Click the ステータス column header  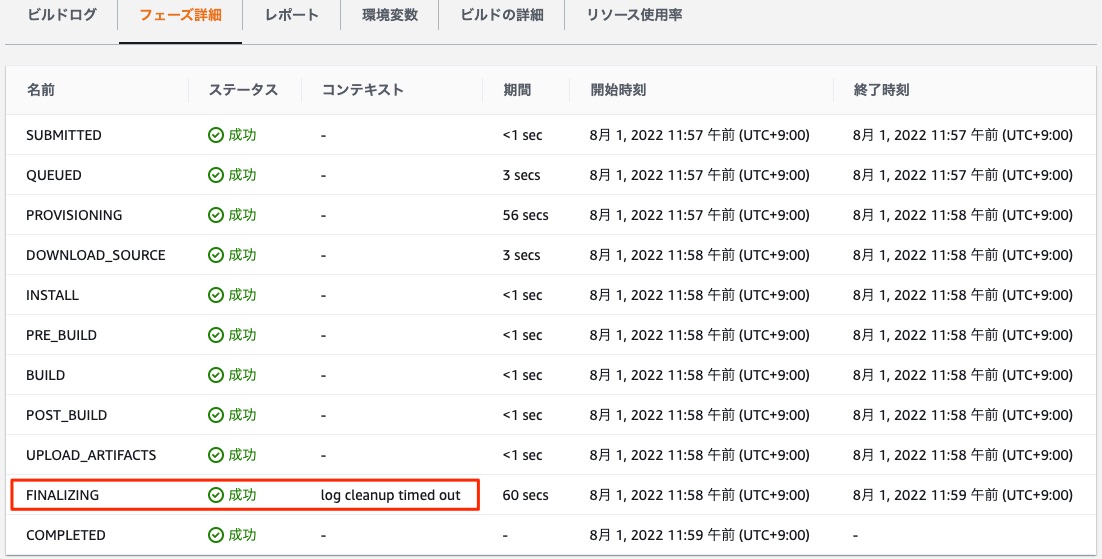[243, 90]
